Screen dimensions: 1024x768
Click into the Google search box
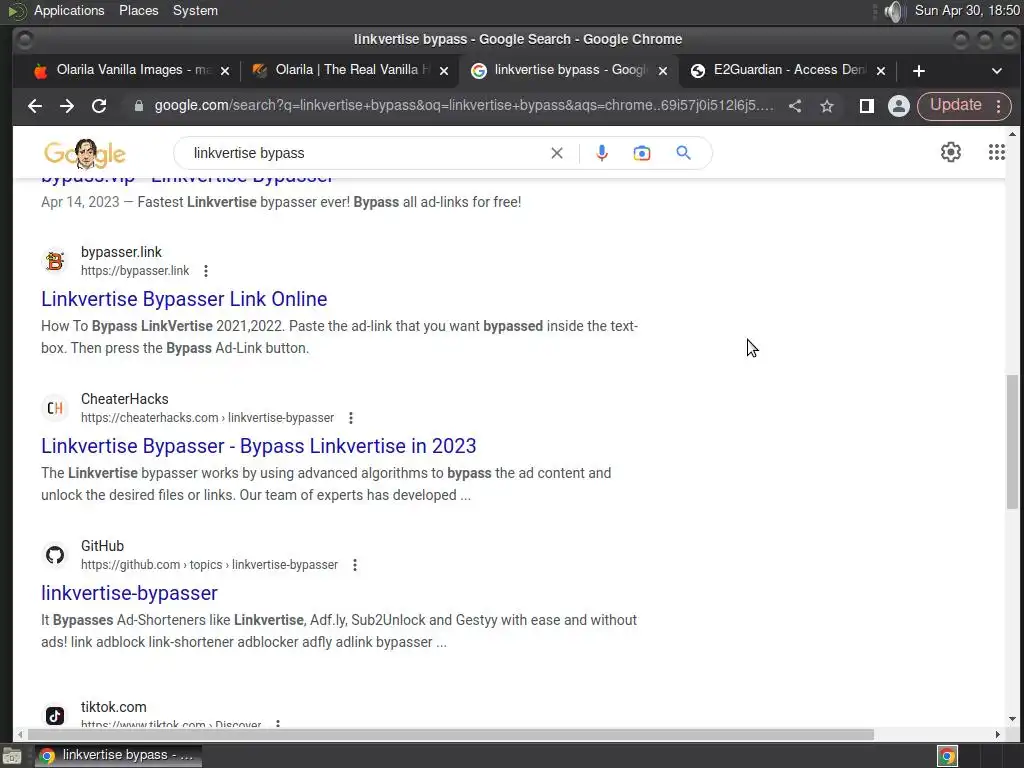click(x=366, y=153)
